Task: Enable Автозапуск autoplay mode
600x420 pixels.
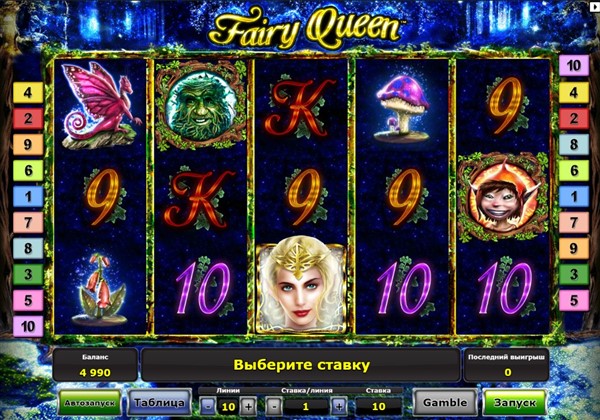Action: pyautogui.click(x=90, y=402)
